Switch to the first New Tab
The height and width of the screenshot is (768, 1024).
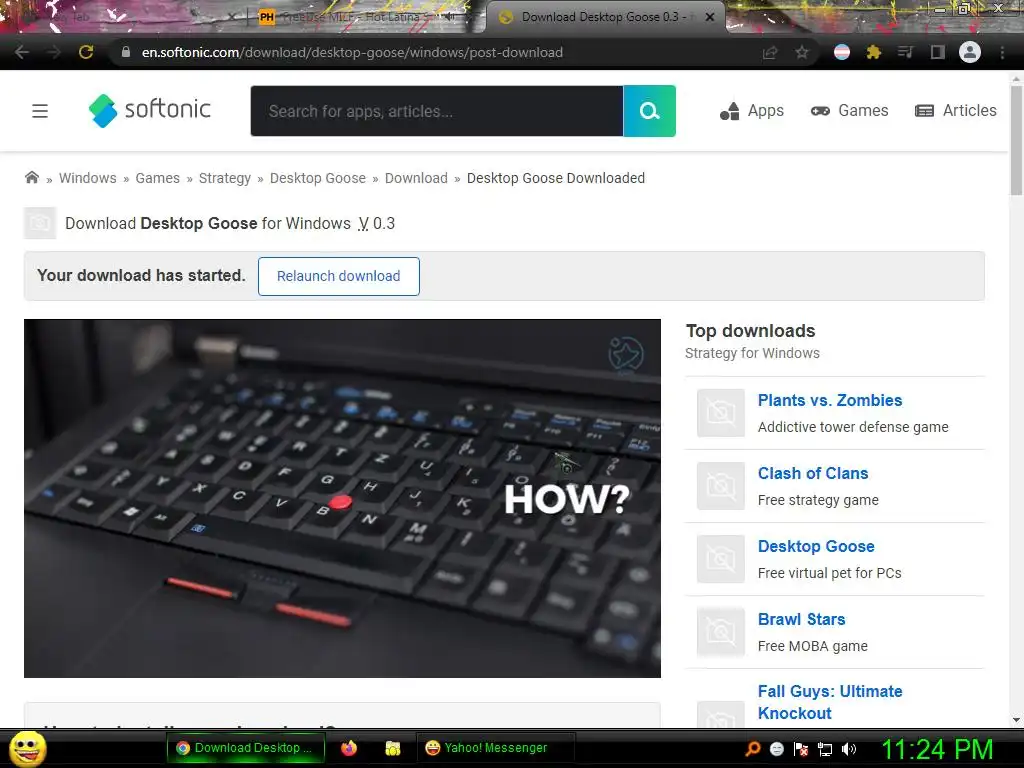(124, 17)
